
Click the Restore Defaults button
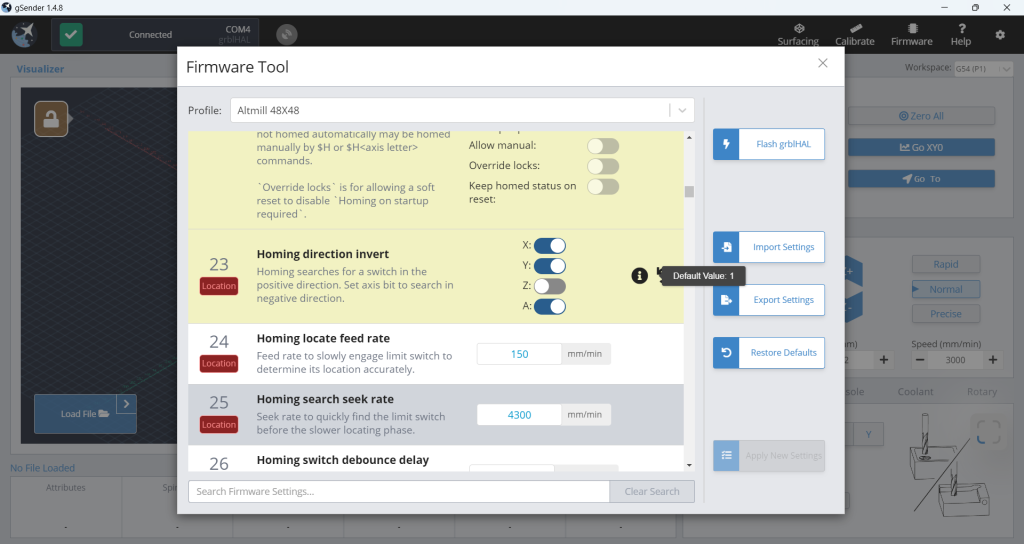[x=768, y=353]
